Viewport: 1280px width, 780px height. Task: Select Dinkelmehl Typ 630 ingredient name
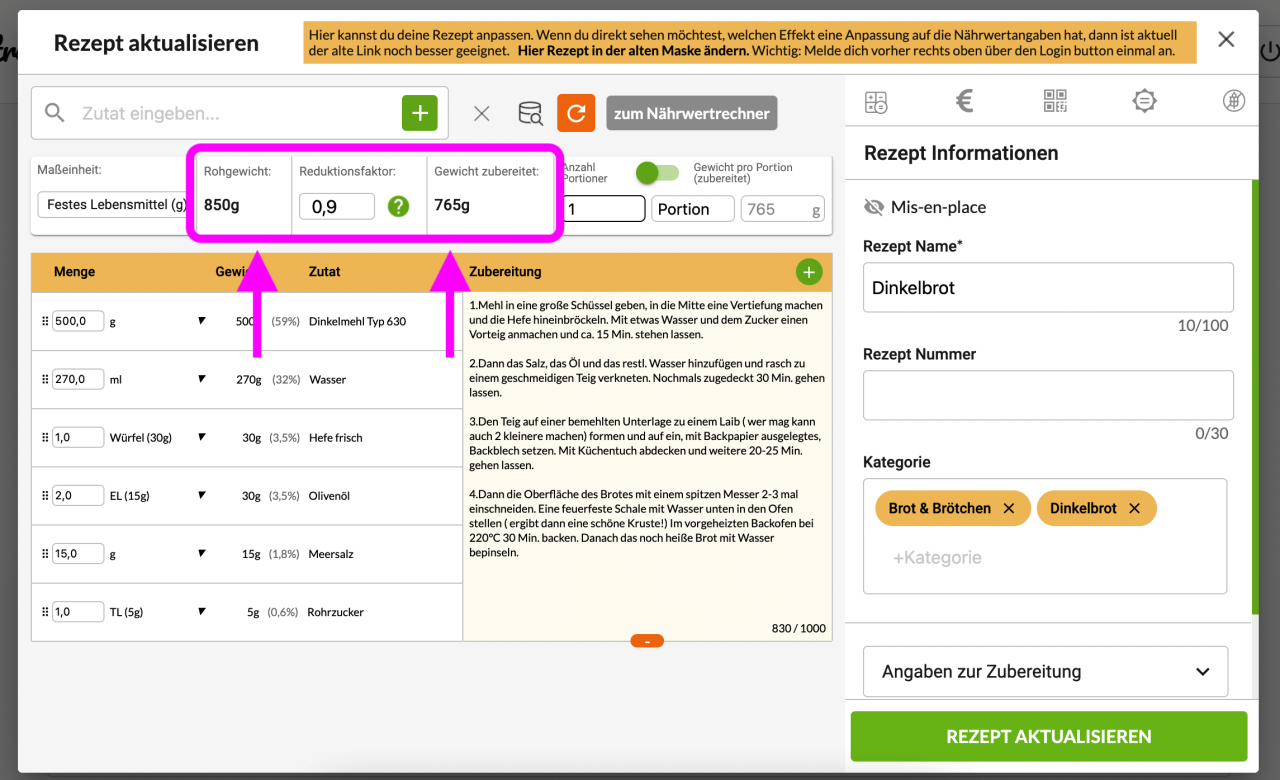pyautogui.click(x=358, y=322)
